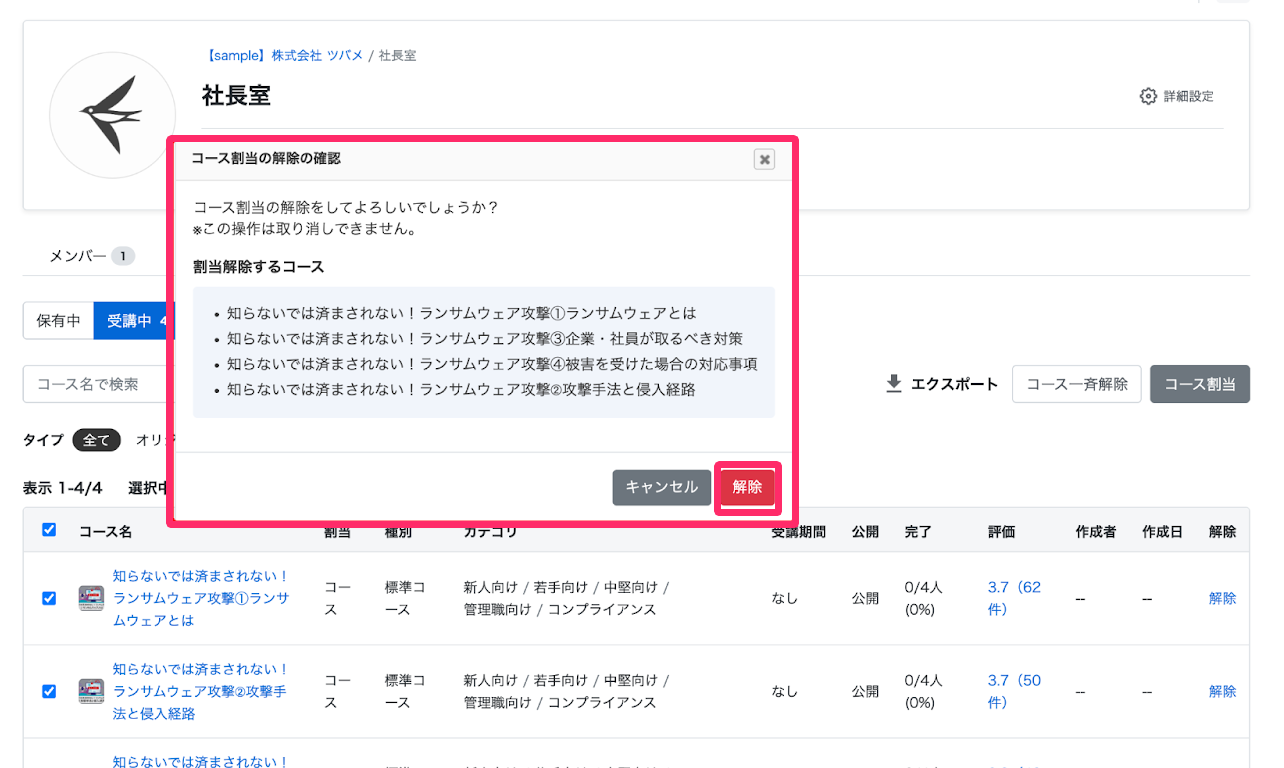Click キャンセル in the dialog
Image resolution: width=1284 pixels, height=768 pixels.
(x=662, y=487)
